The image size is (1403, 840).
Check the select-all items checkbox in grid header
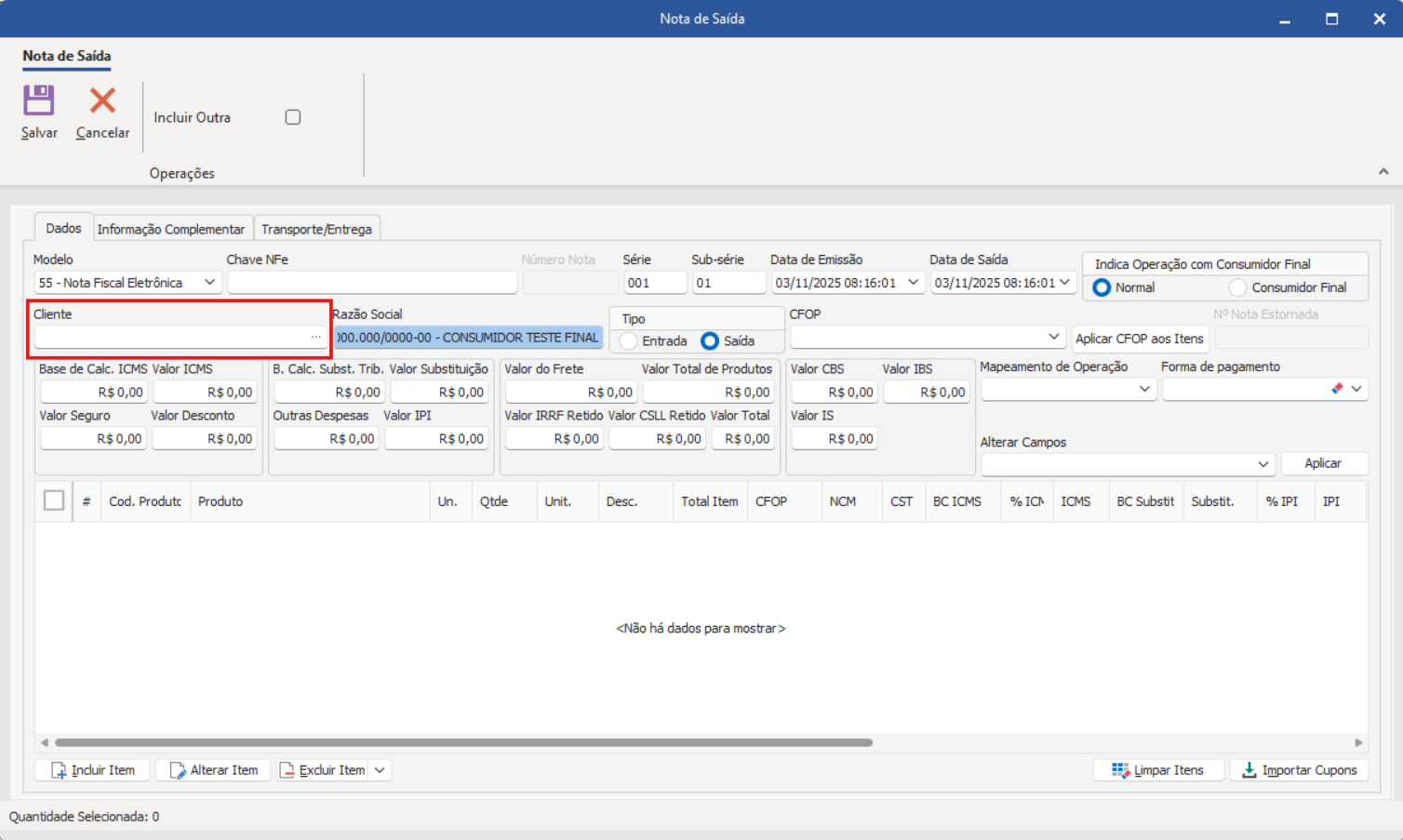[x=54, y=500]
